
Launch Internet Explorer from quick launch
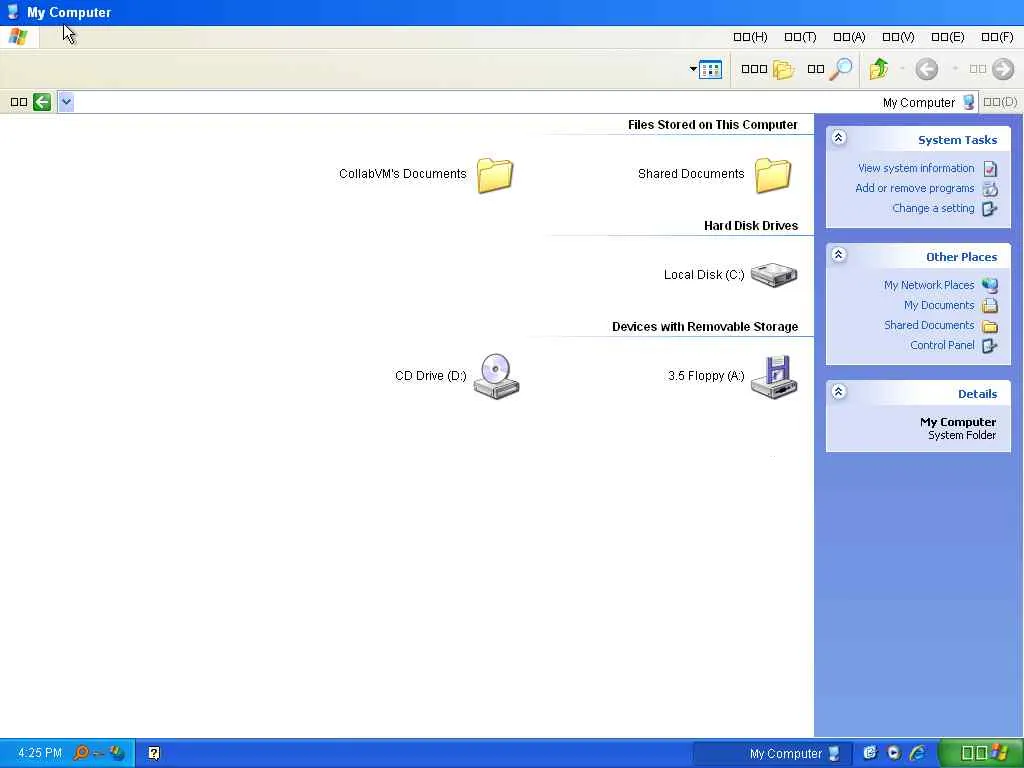[918, 753]
